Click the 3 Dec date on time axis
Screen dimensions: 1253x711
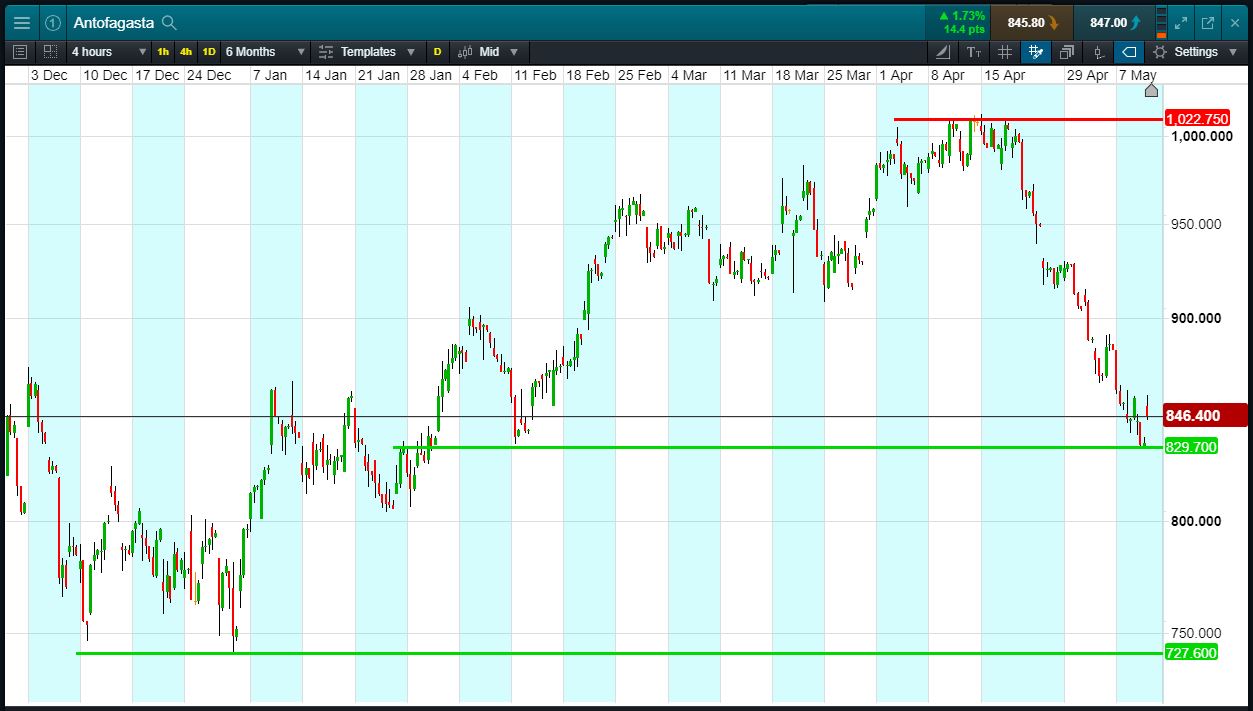click(x=49, y=75)
